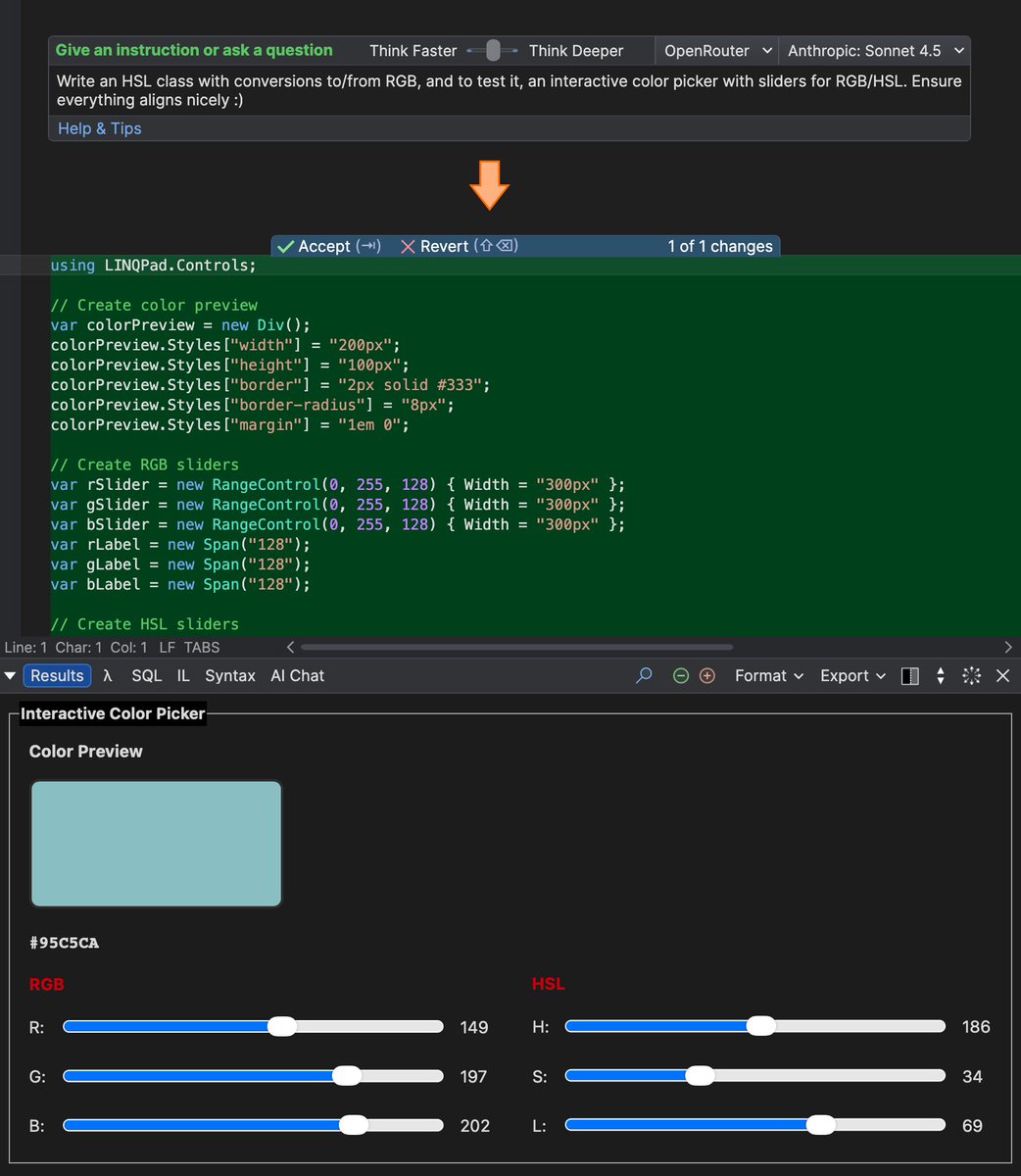Open the Format dropdown
The image size is (1021, 1176).
(x=767, y=675)
